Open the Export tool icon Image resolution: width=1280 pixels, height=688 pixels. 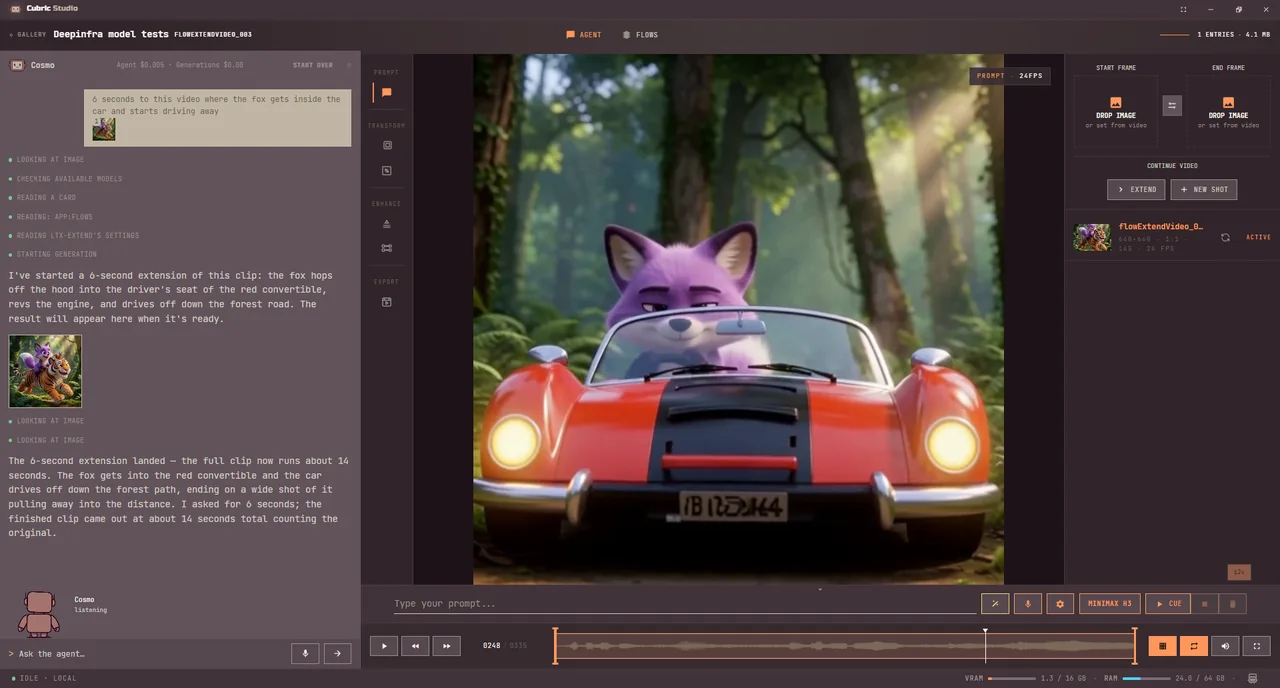pyautogui.click(x=387, y=302)
